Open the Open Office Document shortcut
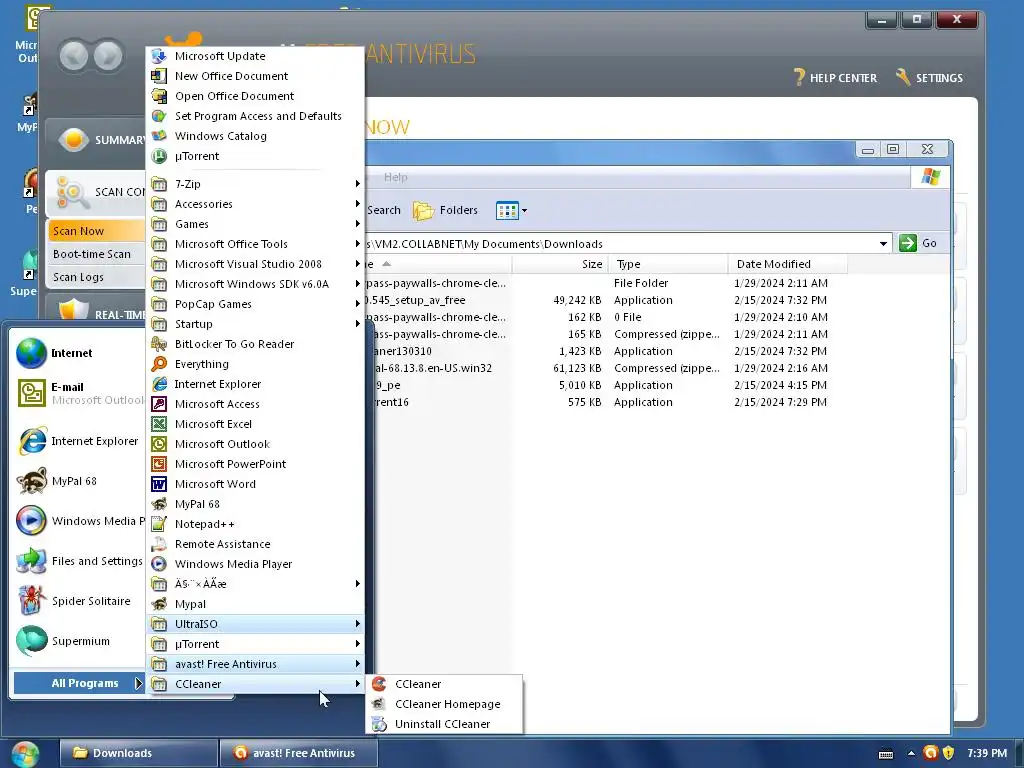The image size is (1024, 768). 255,96
